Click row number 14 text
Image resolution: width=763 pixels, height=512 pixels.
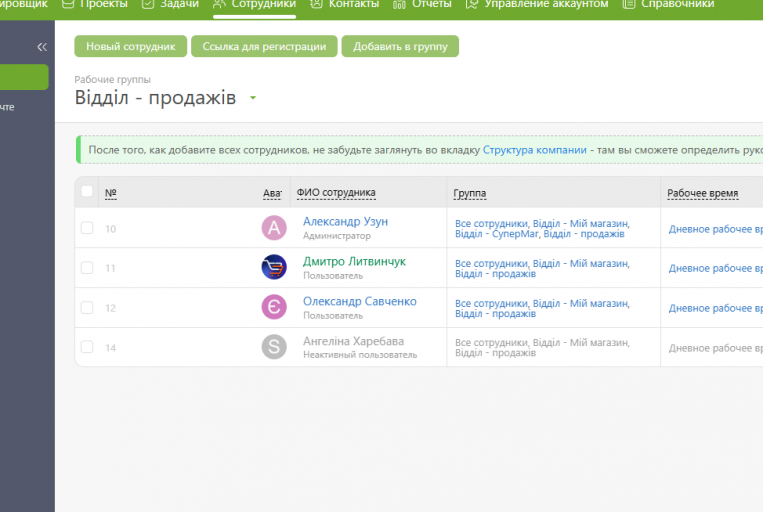click(110, 348)
